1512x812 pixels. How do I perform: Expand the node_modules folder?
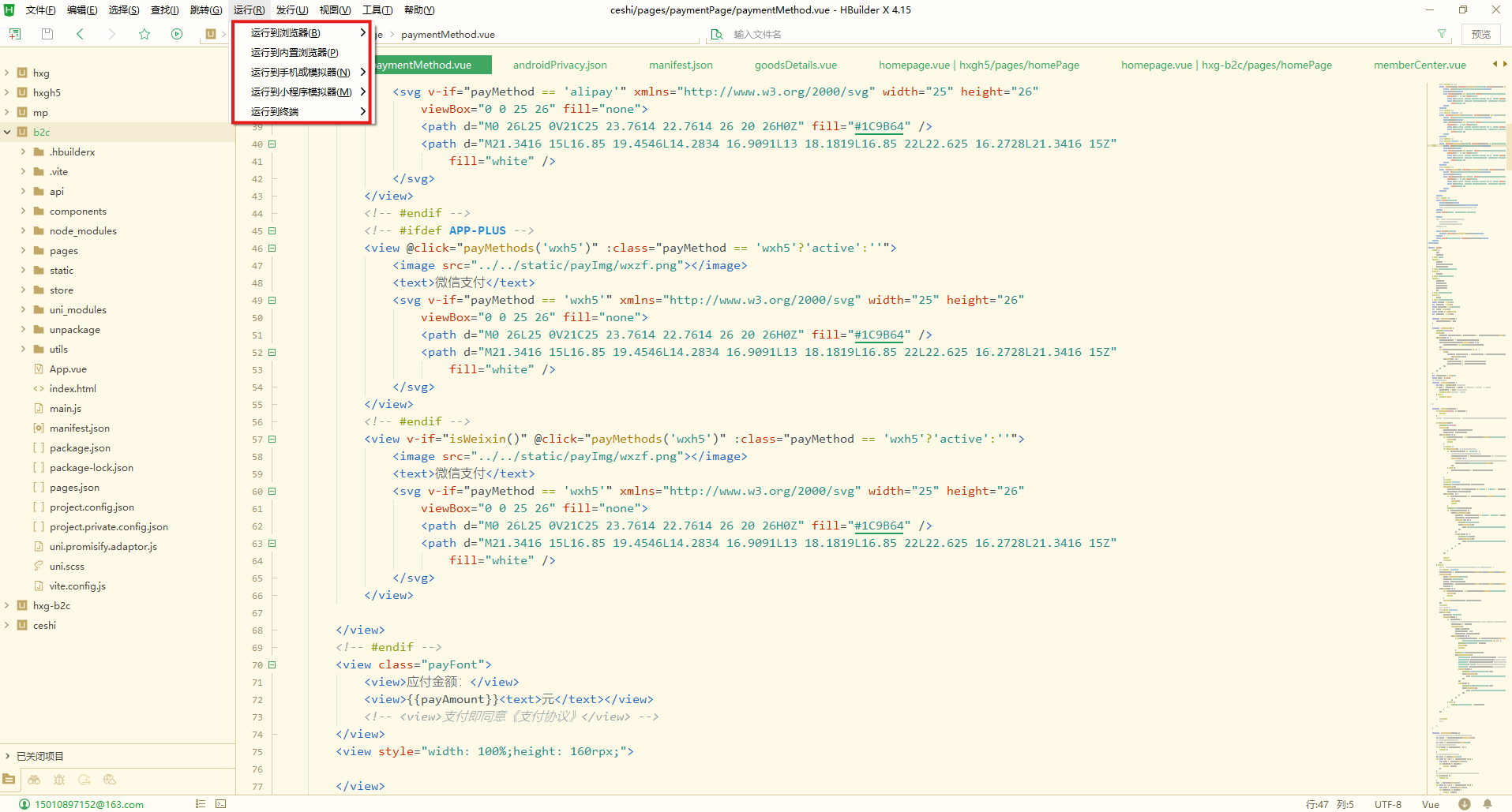point(23,230)
